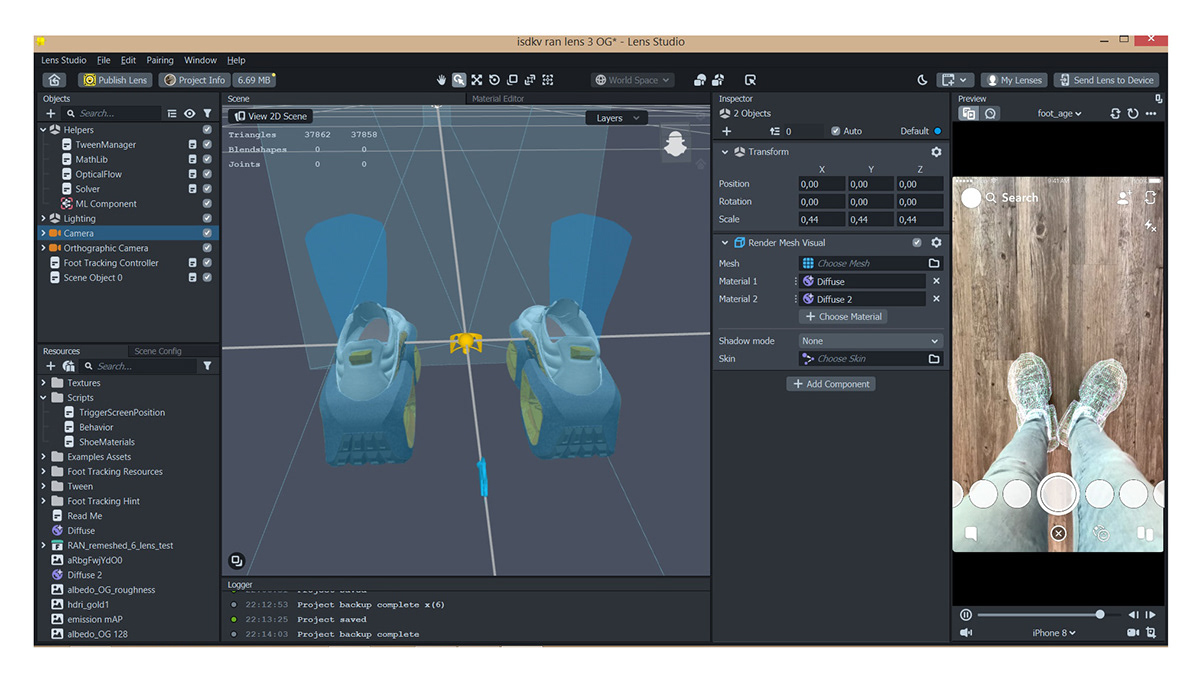Open the foot_age preview dropdown
The image size is (1200, 681).
click(1058, 113)
